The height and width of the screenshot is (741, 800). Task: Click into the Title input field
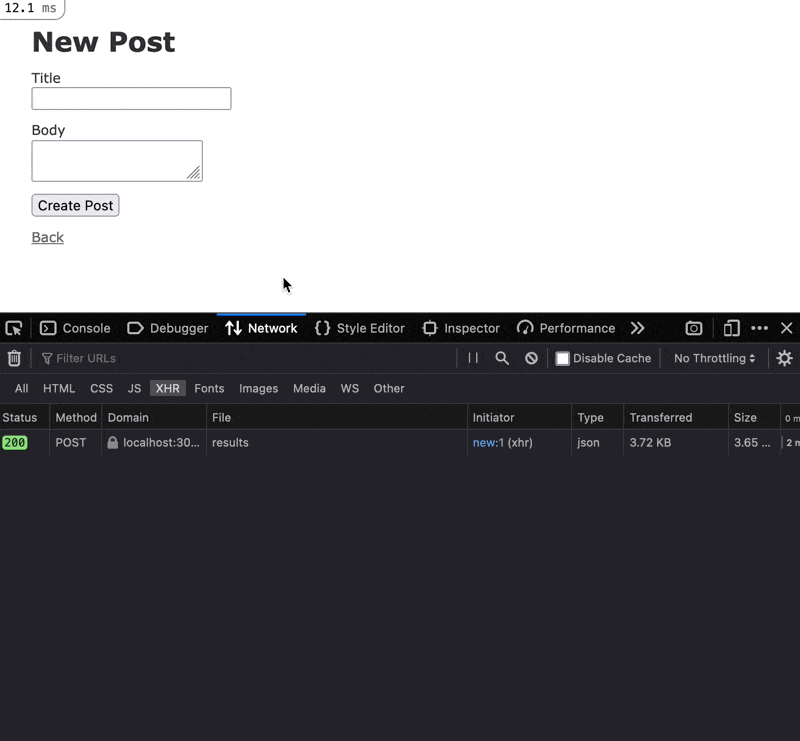coord(131,98)
